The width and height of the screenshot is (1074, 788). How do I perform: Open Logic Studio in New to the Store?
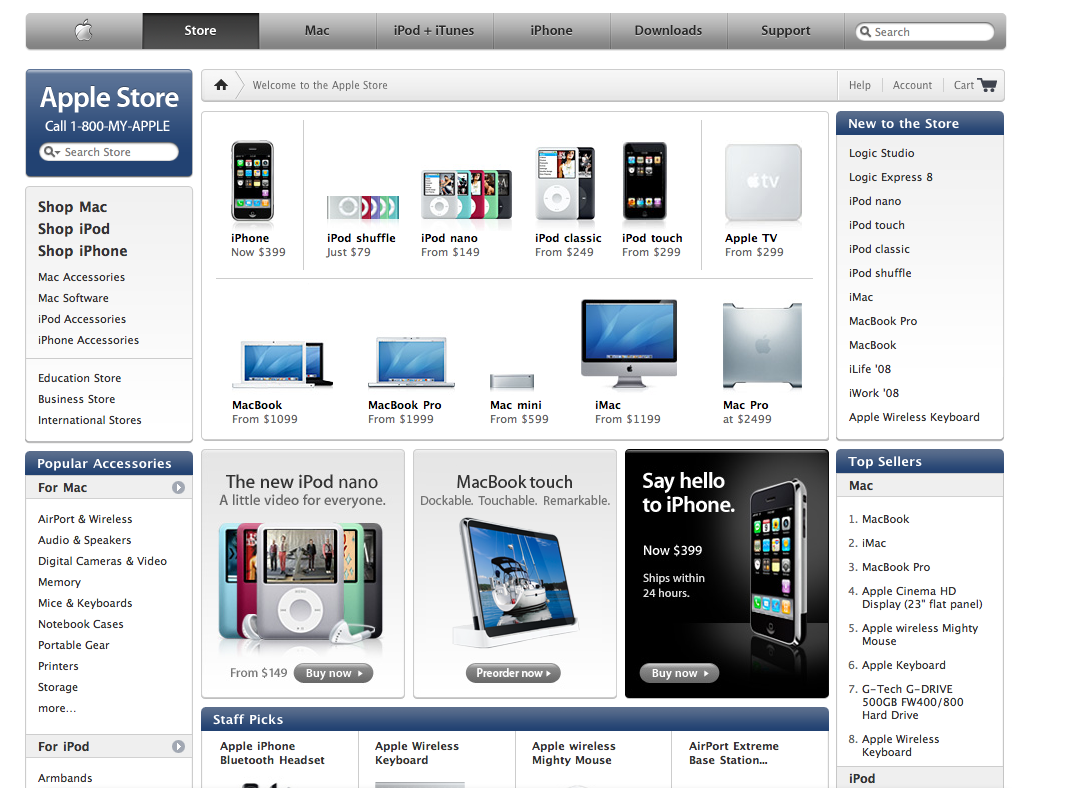click(x=882, y=153)
